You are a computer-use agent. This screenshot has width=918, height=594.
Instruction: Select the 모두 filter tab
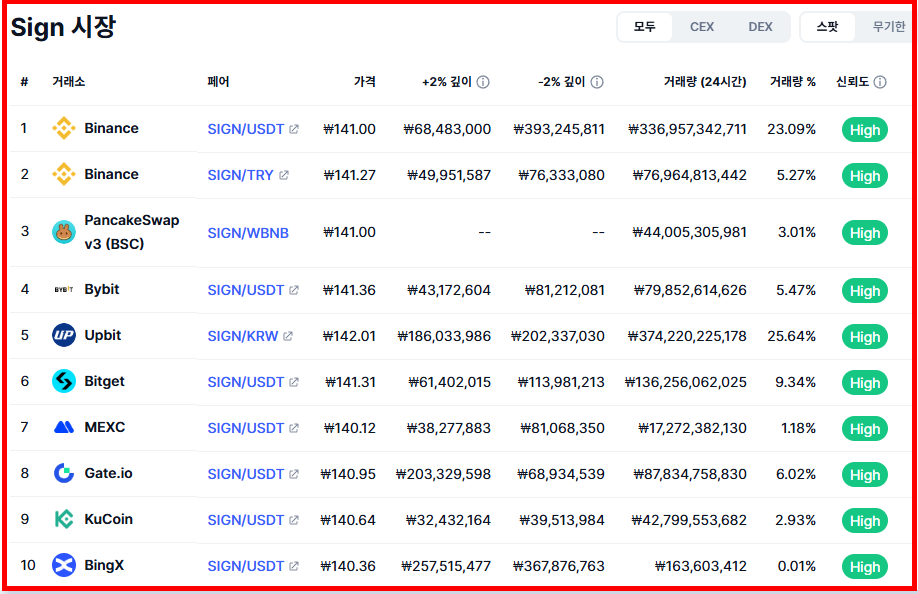click(645, 27)
